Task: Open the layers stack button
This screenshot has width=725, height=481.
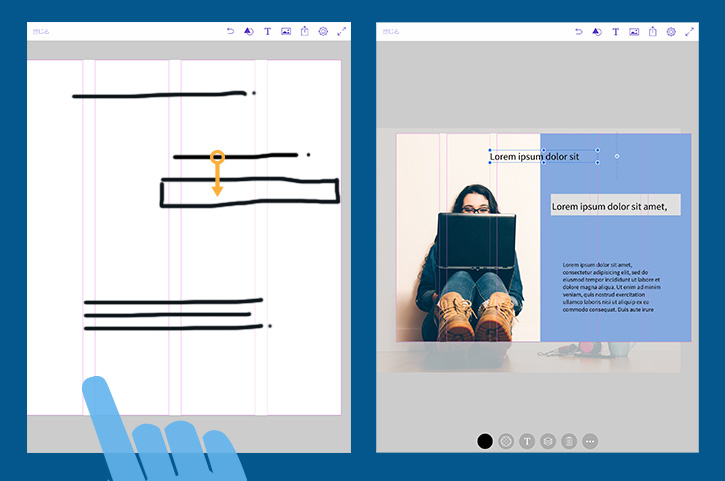Action: pyautogui.click(x=548, y=441)
